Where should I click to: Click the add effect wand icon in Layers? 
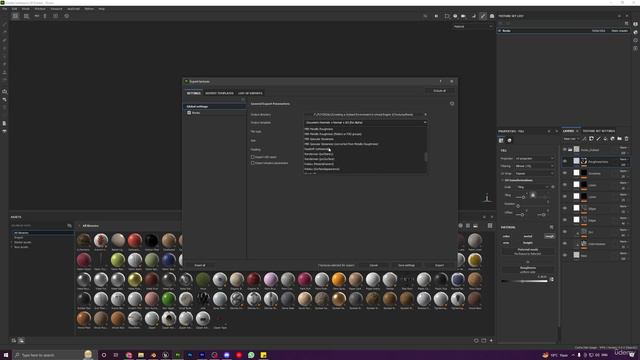pyautogui.click(x=584, y=139)
